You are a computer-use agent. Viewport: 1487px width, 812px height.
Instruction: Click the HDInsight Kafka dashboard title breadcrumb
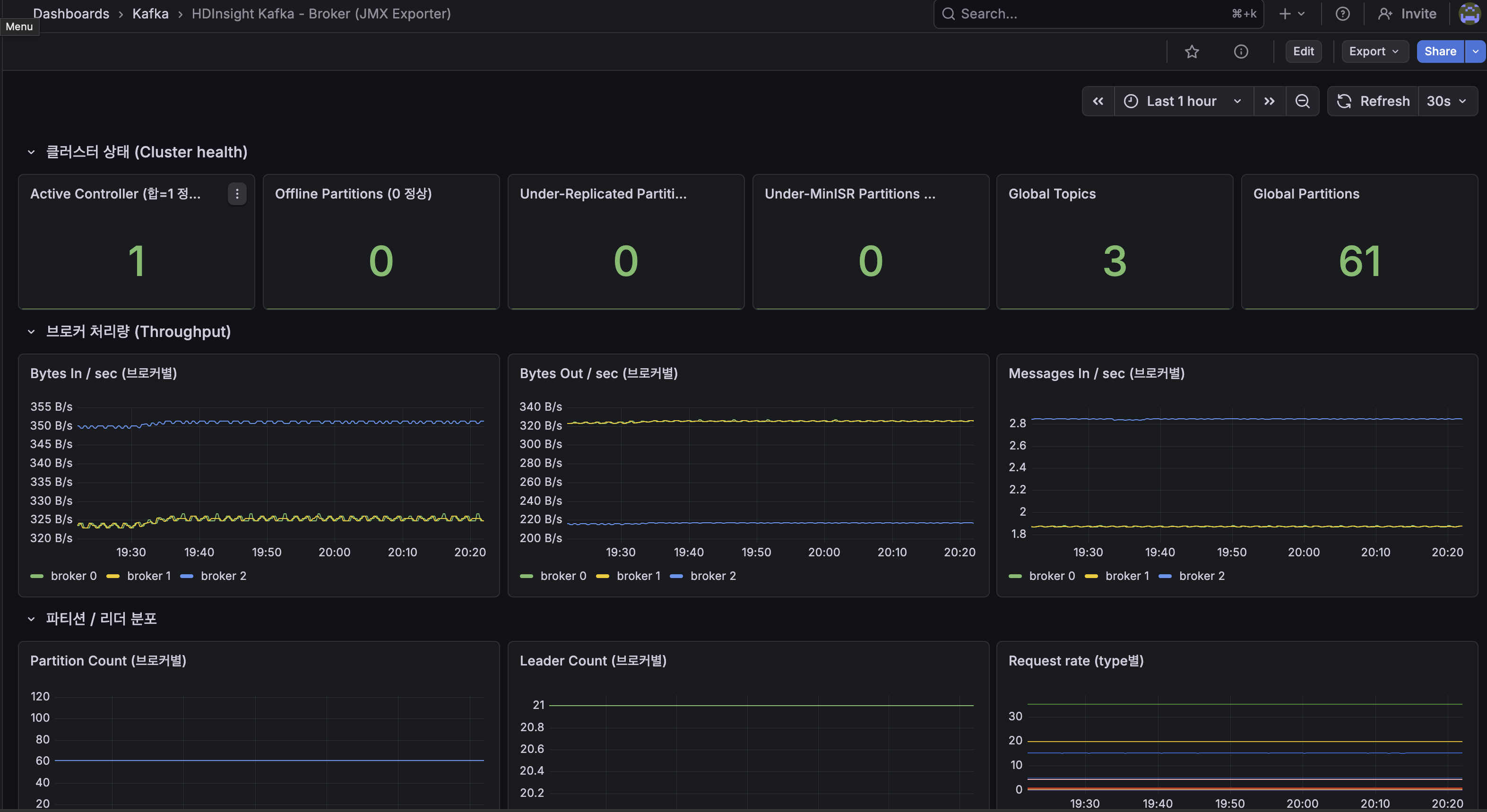321,14
